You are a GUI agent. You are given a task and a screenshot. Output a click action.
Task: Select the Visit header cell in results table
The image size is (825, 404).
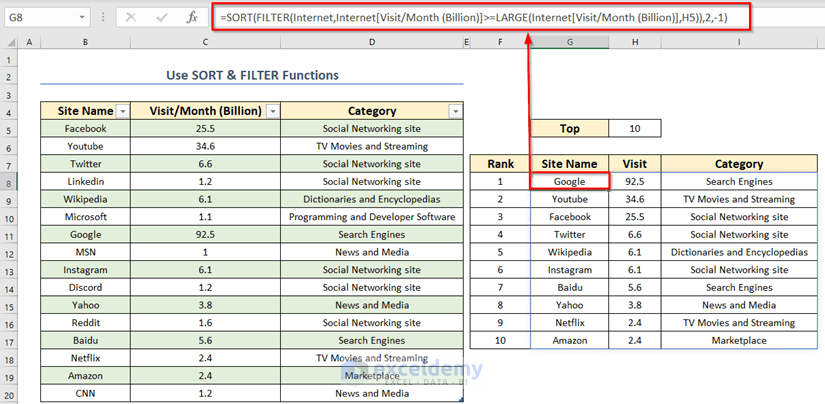pyautogui.click(x=635, y=164)
